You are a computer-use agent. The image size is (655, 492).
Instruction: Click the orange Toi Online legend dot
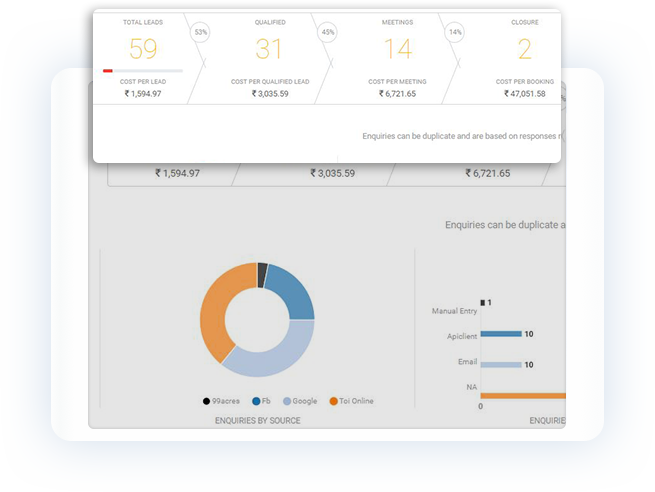(x=331, y=401)
